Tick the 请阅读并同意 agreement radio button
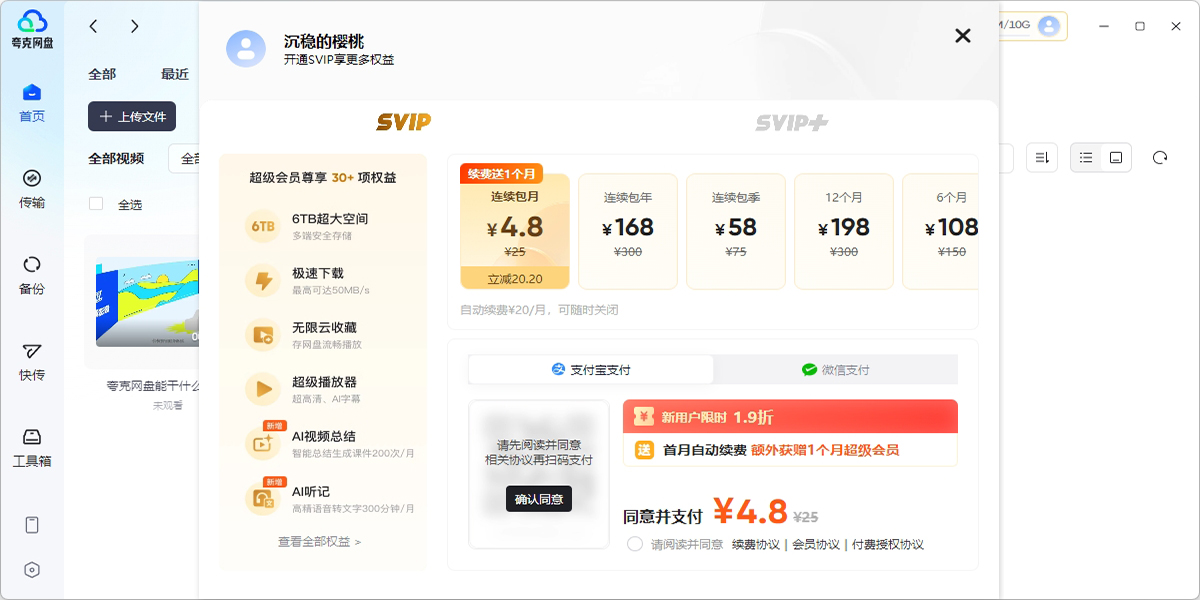 tap(634, 544)
